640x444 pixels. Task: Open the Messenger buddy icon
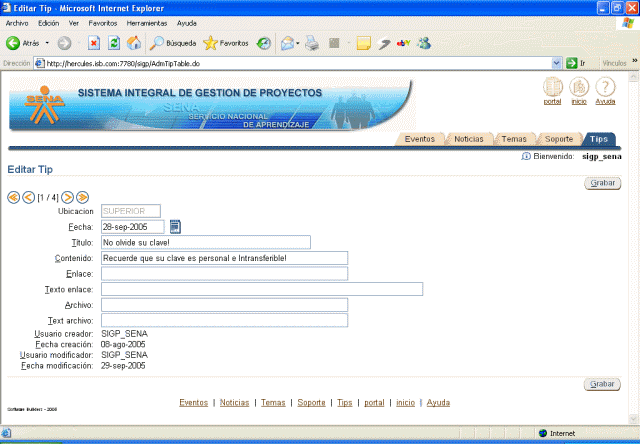pos(424,43)
